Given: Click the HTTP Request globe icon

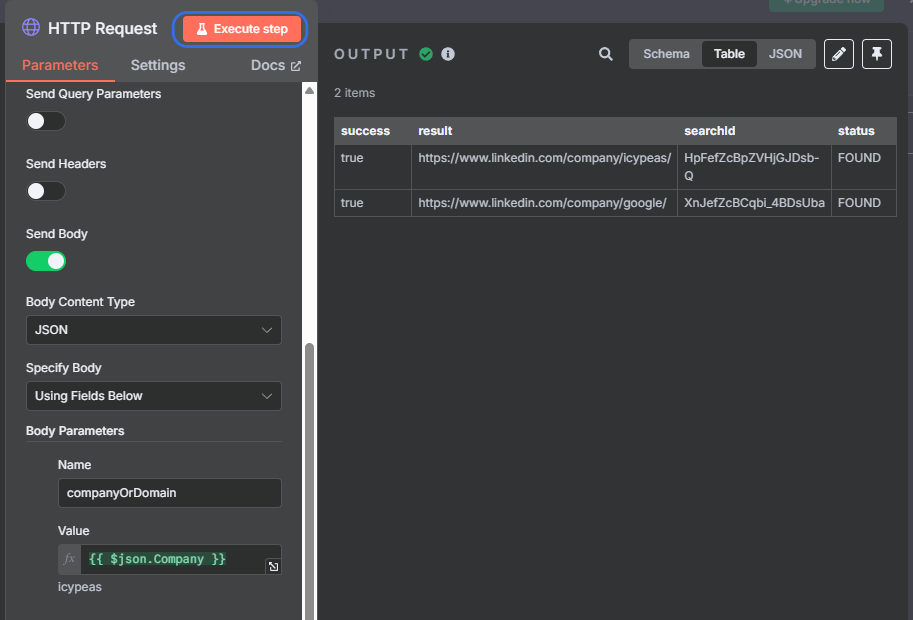Looking at the screenshot, I should pyautogui.click(x=31, y=27).
